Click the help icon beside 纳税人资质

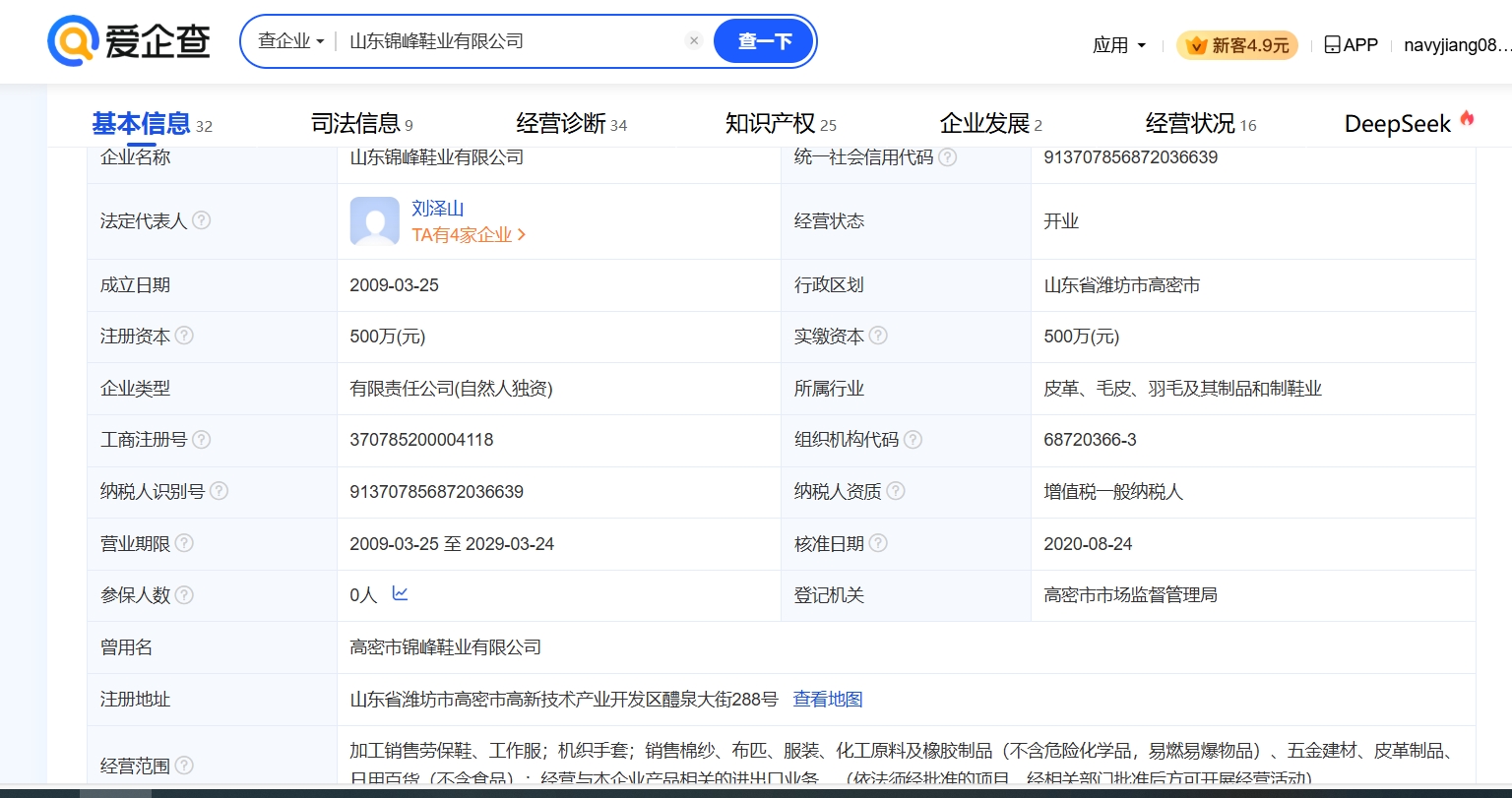[896, 491]
